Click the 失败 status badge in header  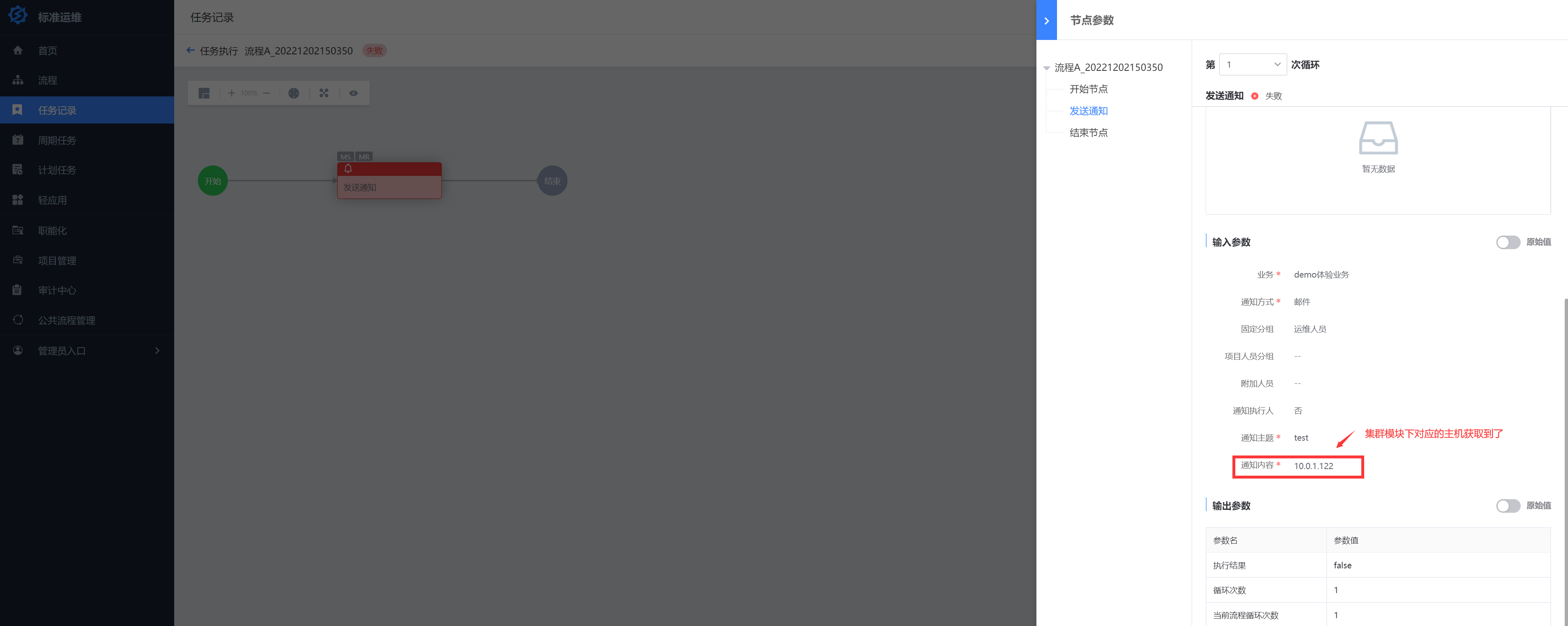[374, 51]
